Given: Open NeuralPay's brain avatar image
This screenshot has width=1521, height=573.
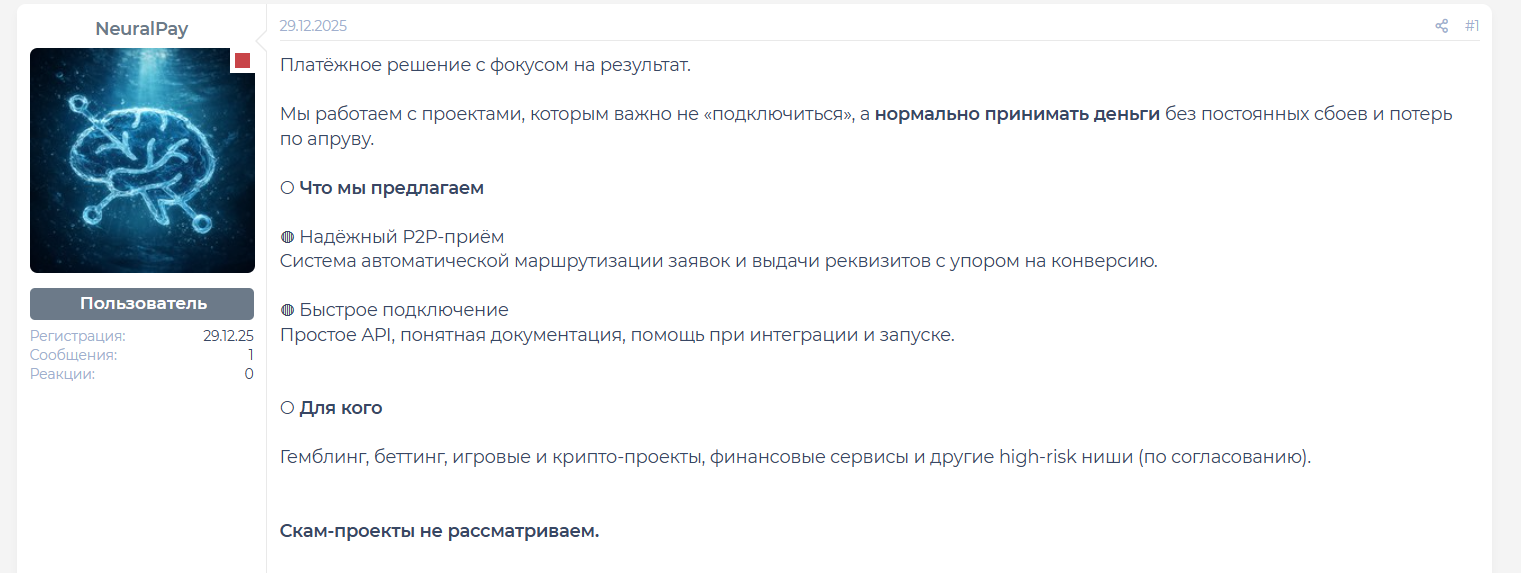Looking at the screenshot, I should [x=142, y=160].
